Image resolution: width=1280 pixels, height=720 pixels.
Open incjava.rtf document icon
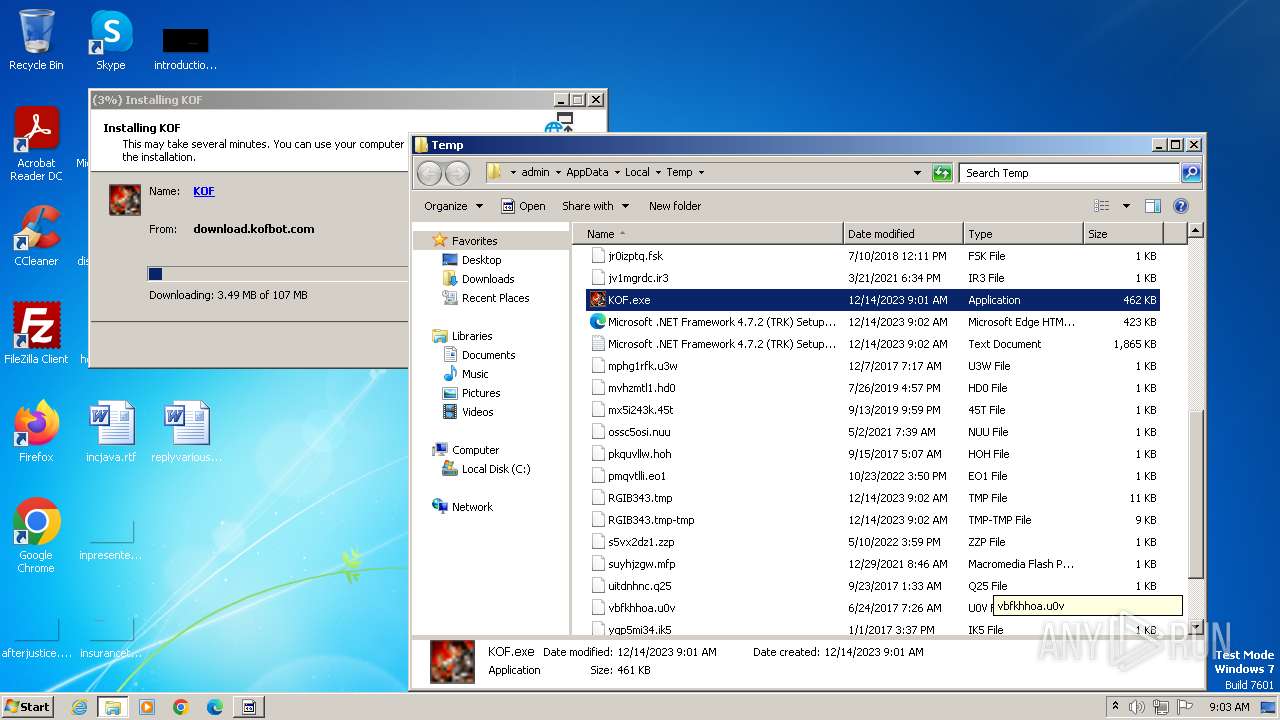coord(111,431)
